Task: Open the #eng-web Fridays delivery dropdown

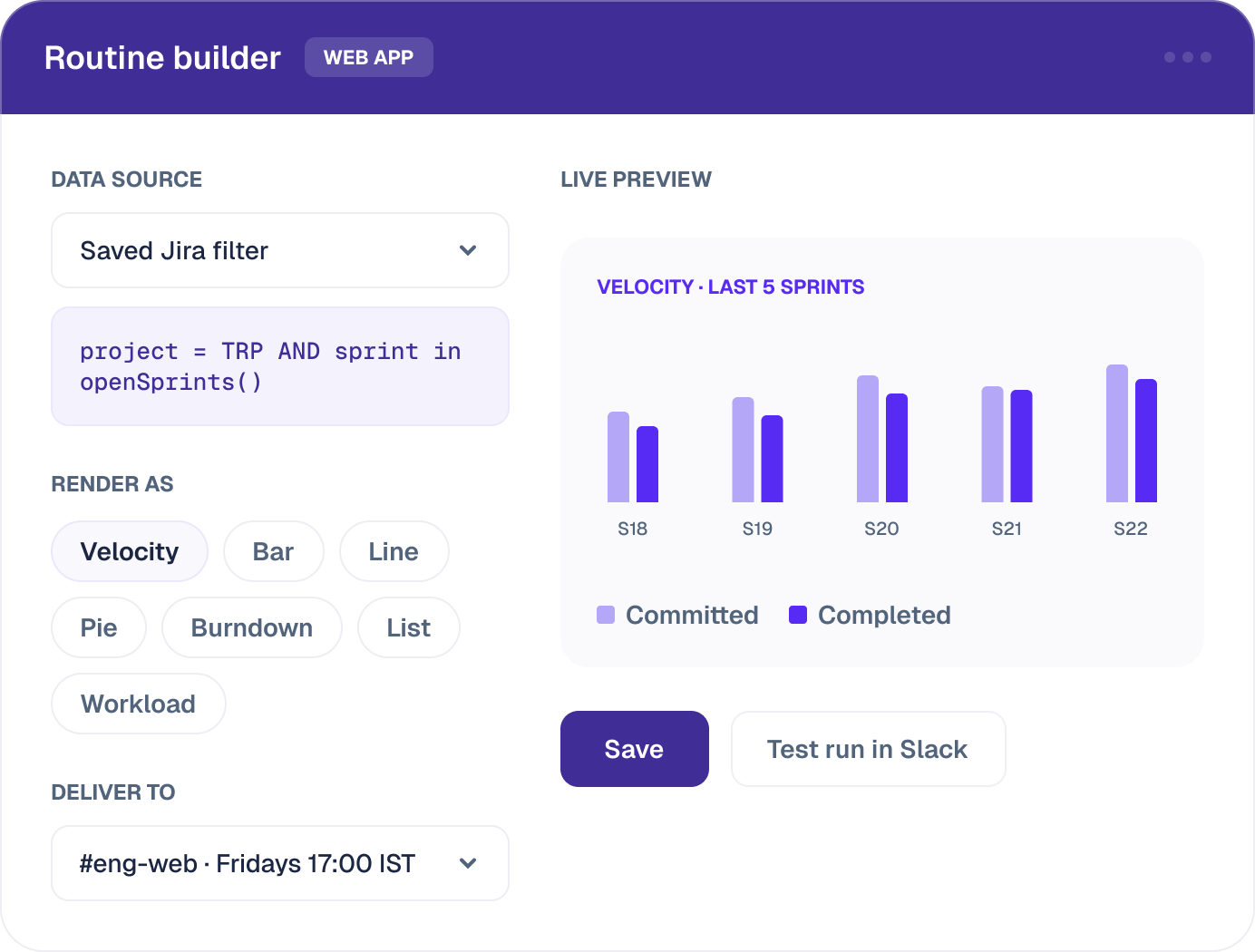Action: pyautogui.click(x=280, y=863)
